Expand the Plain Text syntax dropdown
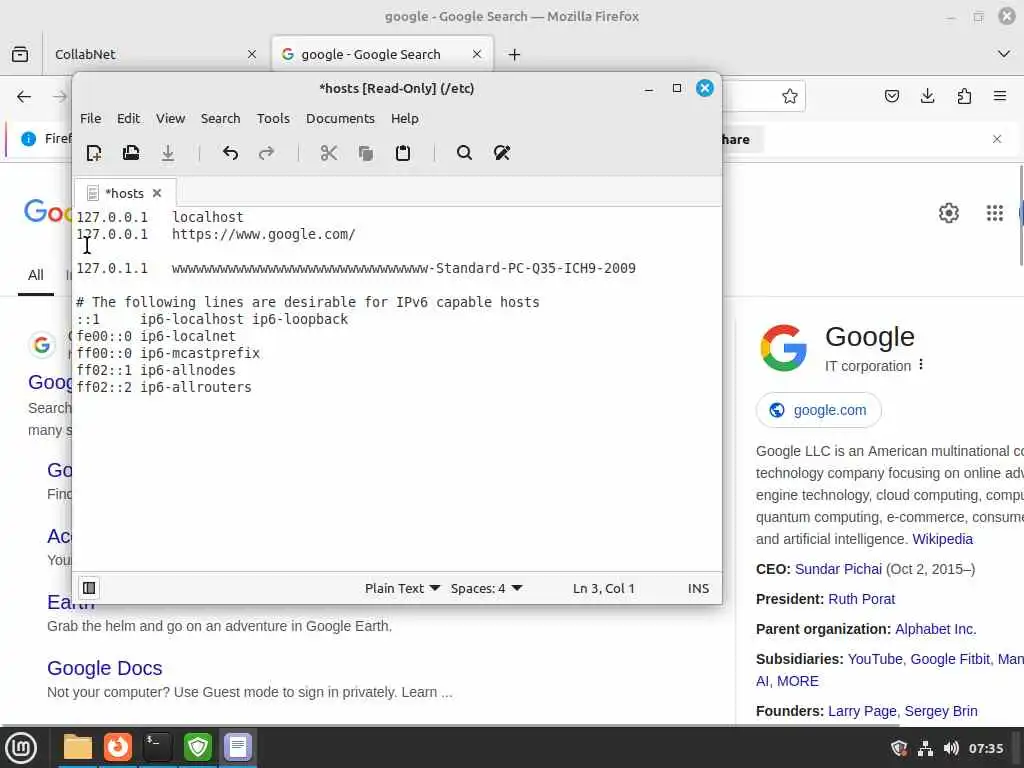Screen dimensions: 1024x768 click(402, 588)
